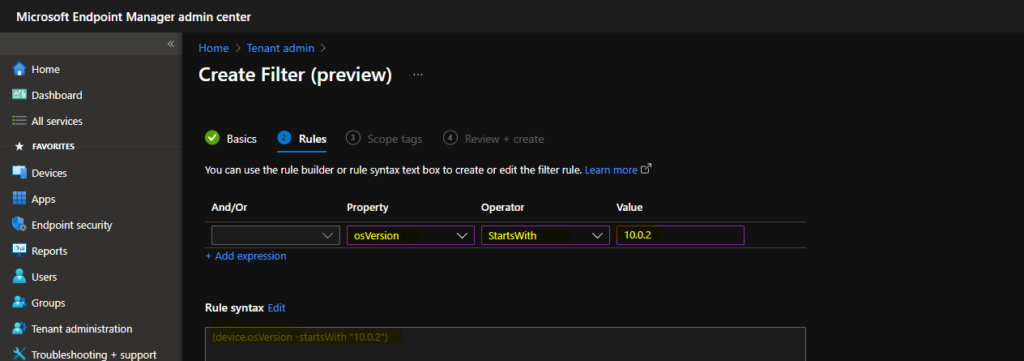
Task: Click the Troubleshooting + support wrench icon
Action: click(19, 354)
